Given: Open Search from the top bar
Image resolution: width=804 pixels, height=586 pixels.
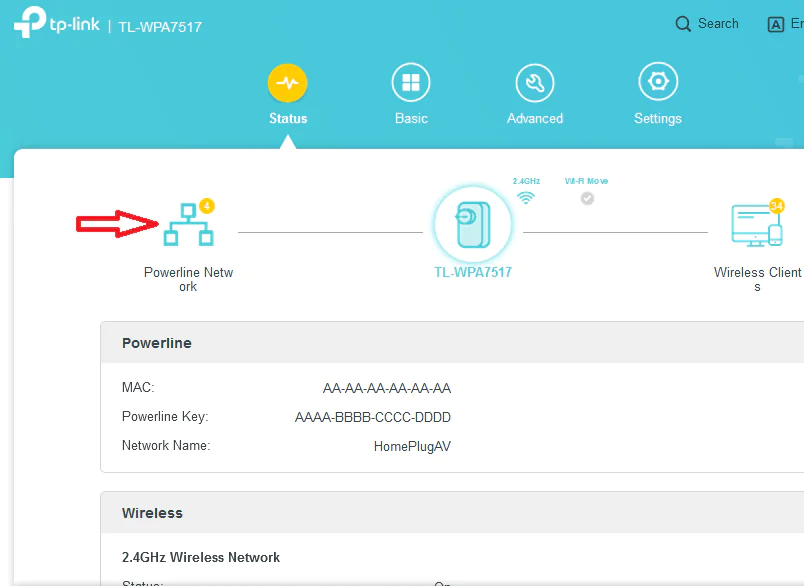Looking at the screenshot, I should coord(706,23).
